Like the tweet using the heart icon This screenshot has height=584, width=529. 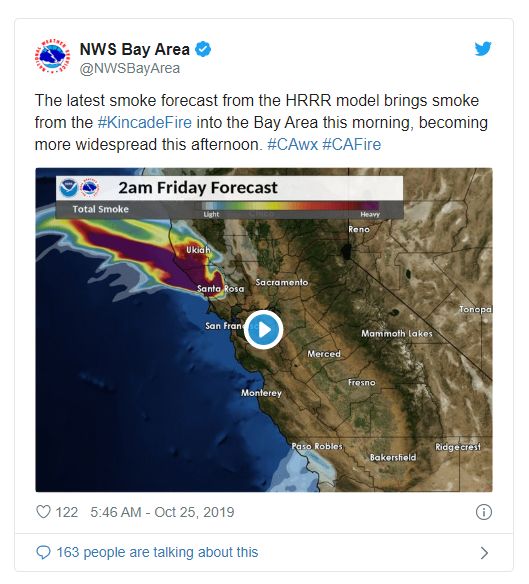43,512
